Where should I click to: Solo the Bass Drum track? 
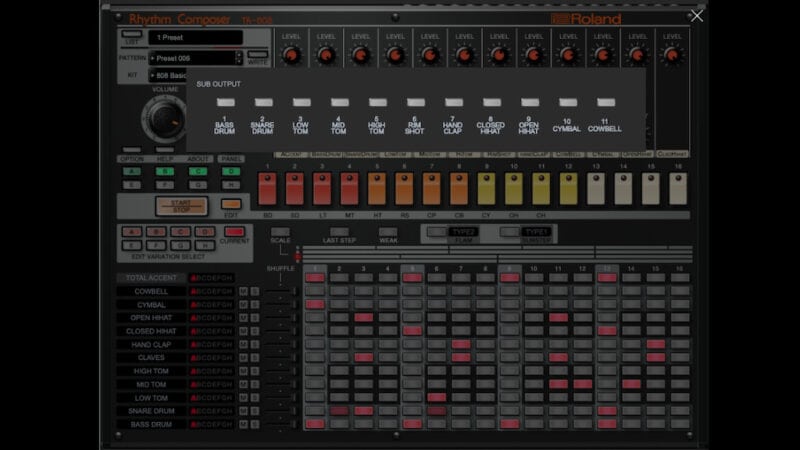click(255, 424)
